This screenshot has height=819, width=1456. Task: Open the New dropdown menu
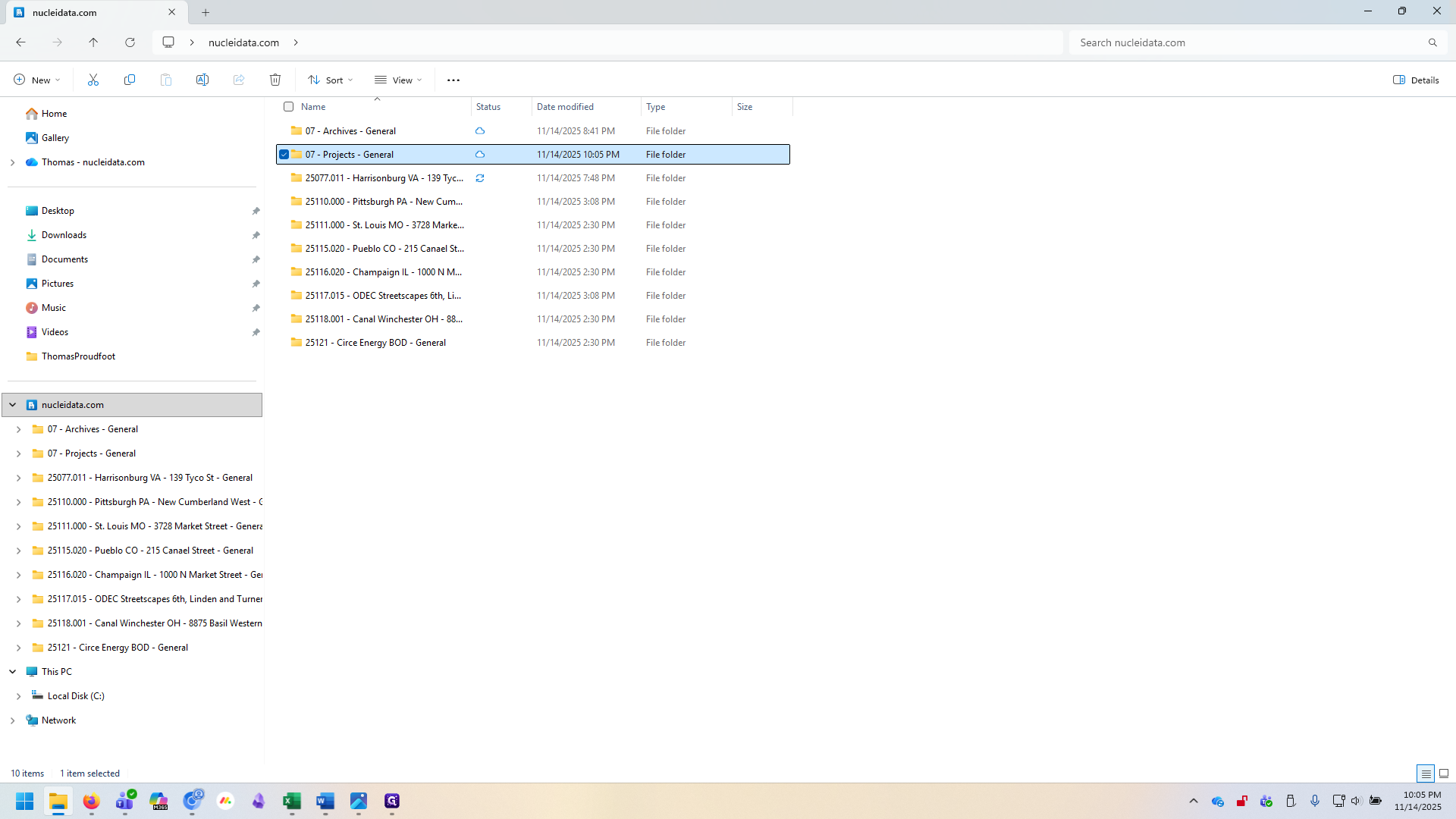click(x=36, y=80)
